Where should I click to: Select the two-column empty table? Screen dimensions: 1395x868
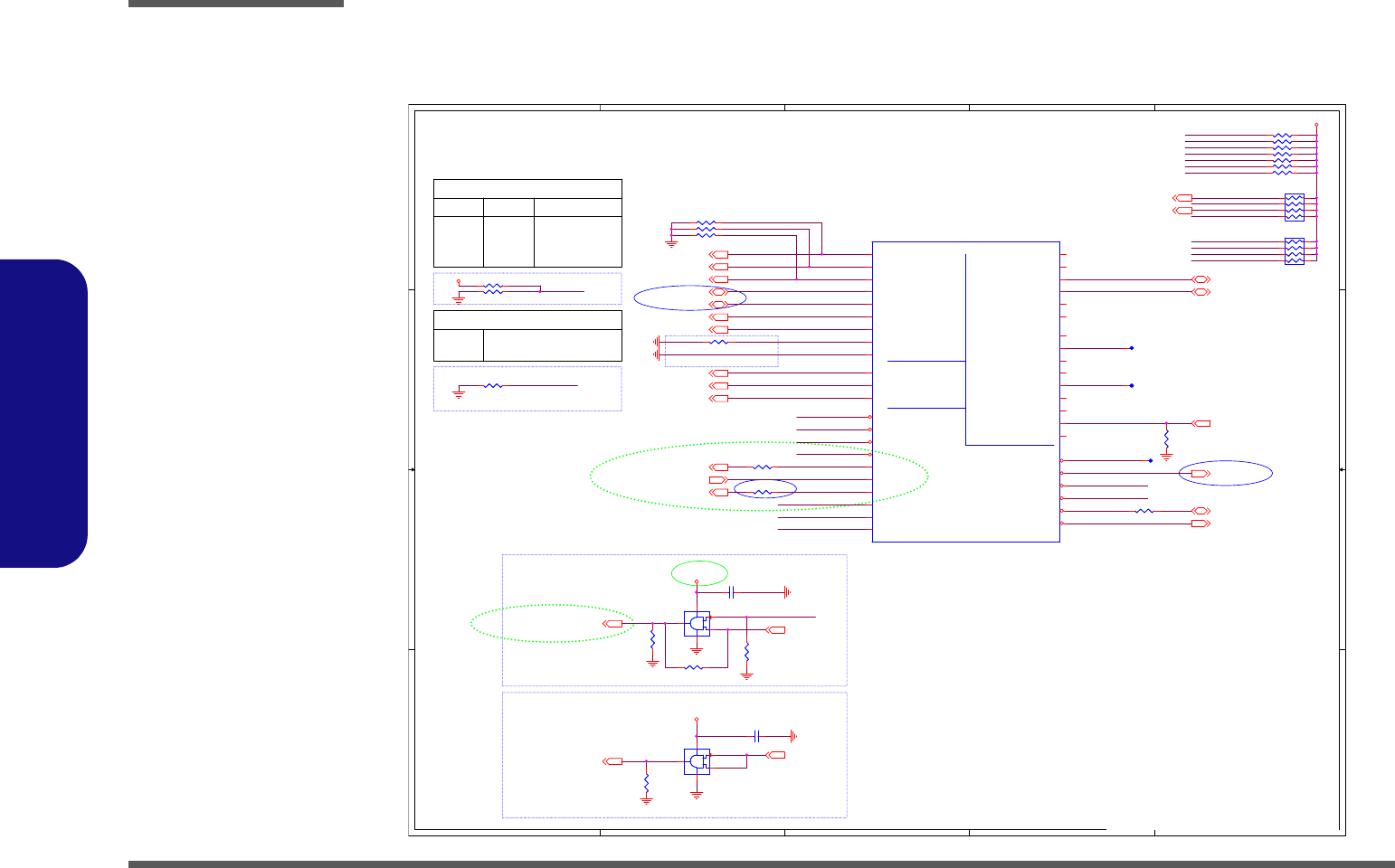pyautogui.click(x=527, y=335)
